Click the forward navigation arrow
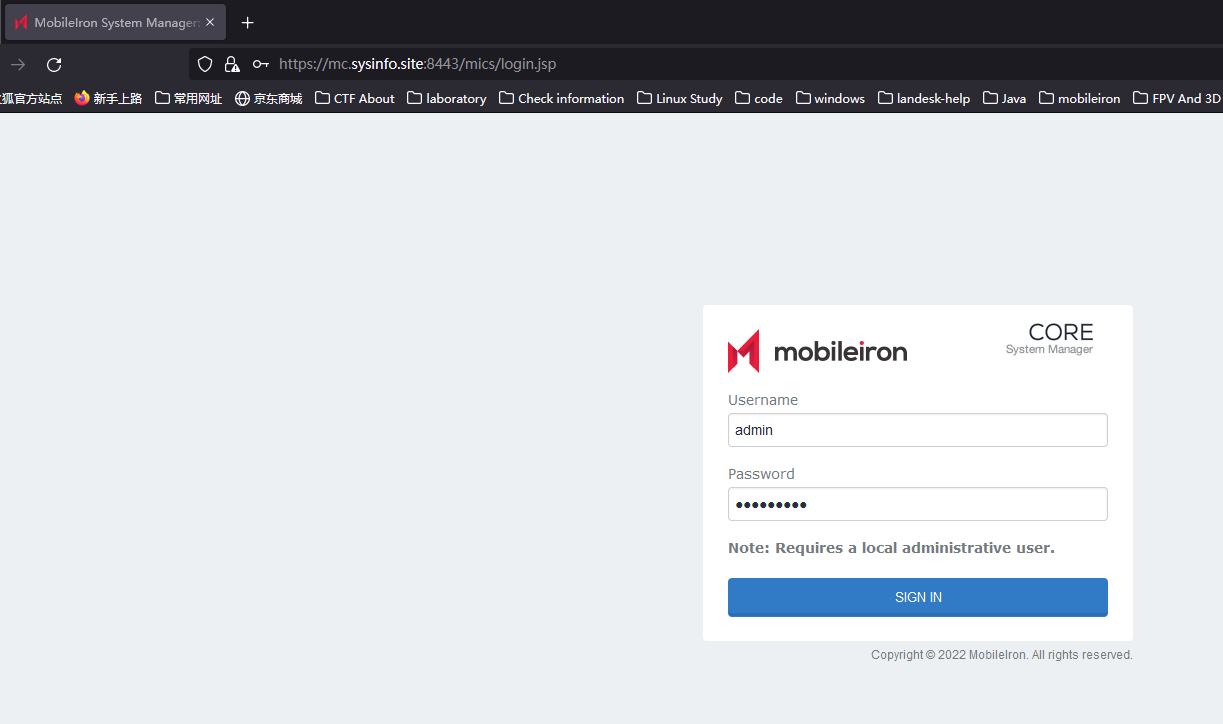Image resolution: width=1223 pixels, height=724 pixels. point(18,64)
